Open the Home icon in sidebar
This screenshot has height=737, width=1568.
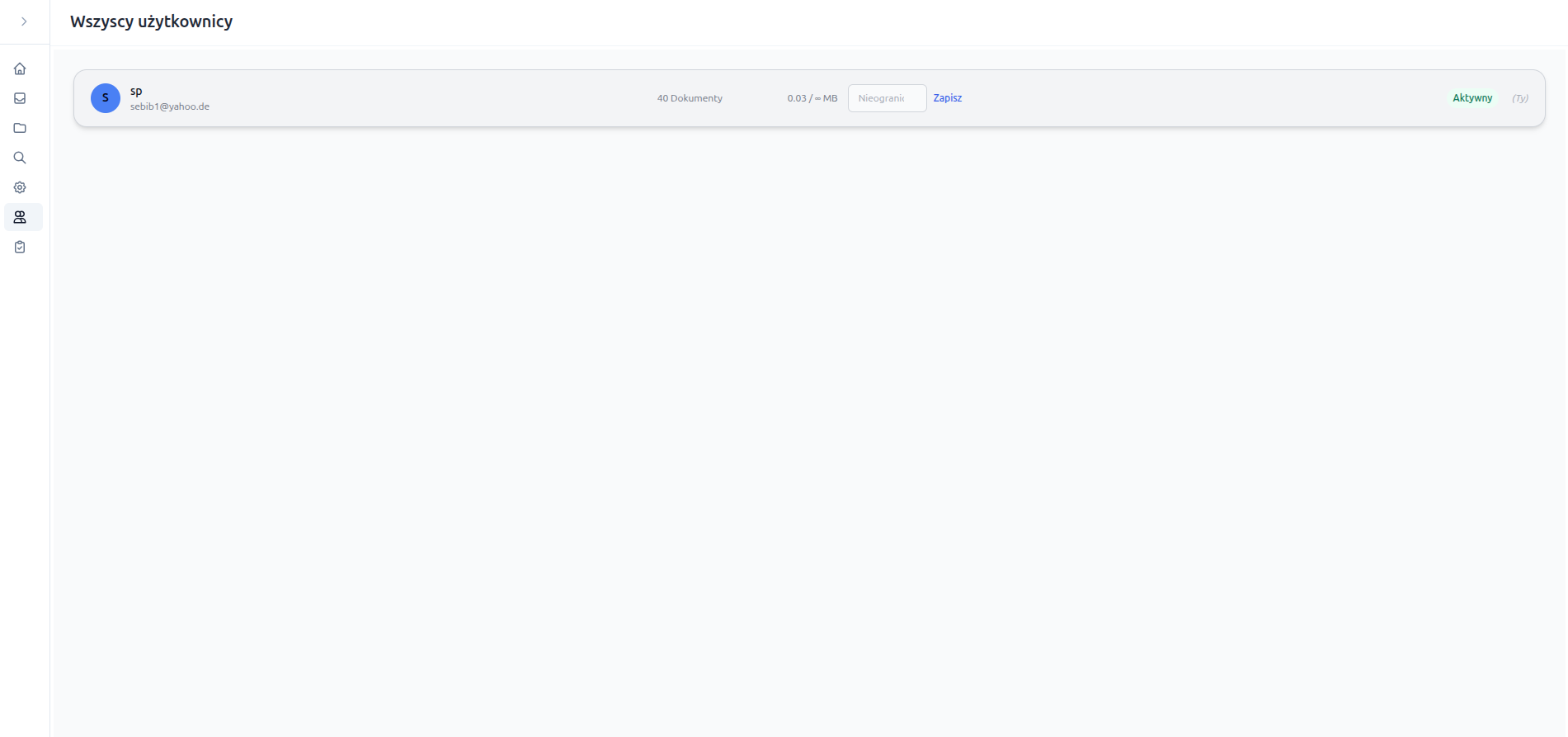(x=20, y=69)
